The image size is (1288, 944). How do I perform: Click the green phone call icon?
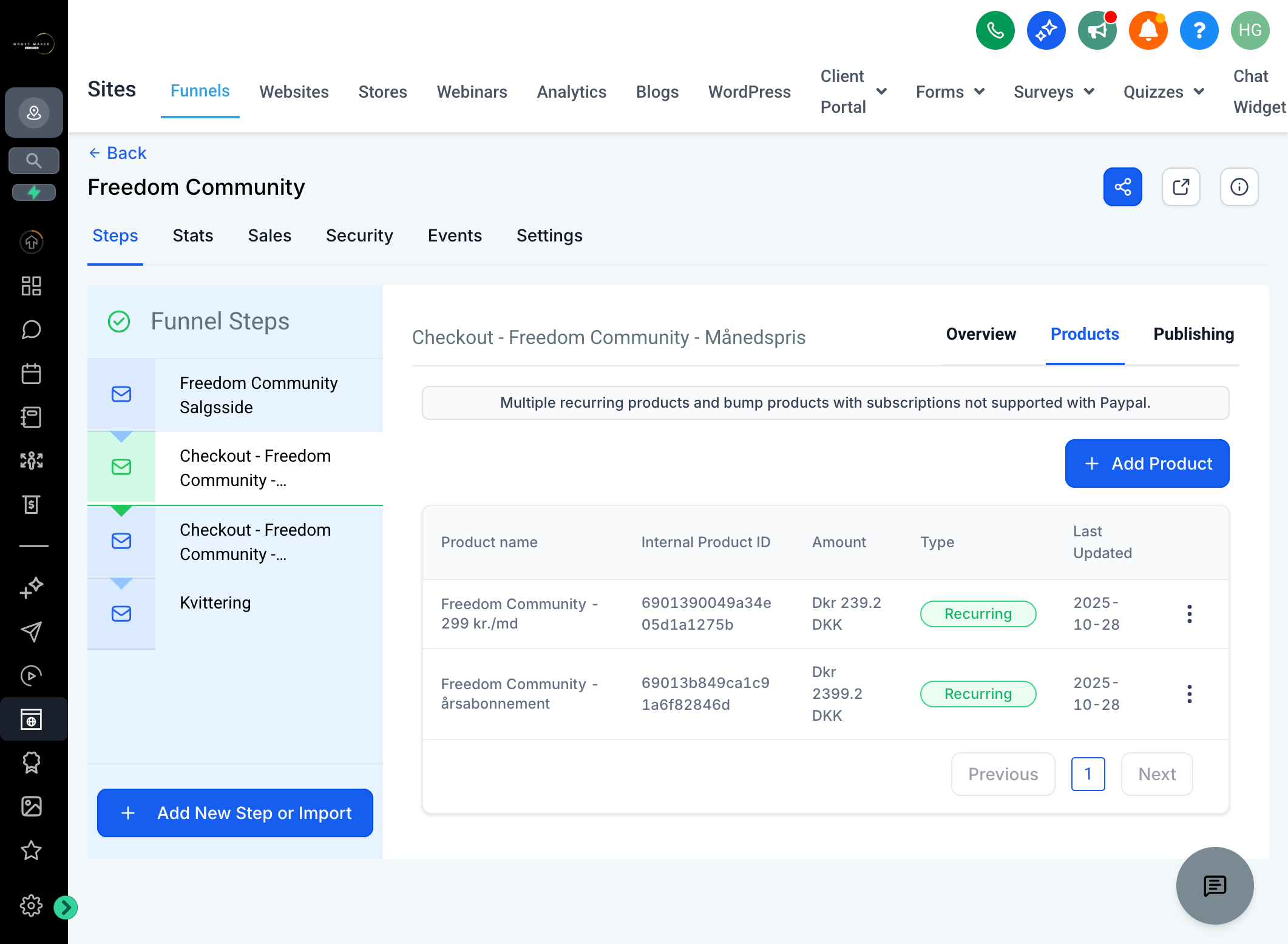coord(995,30)
